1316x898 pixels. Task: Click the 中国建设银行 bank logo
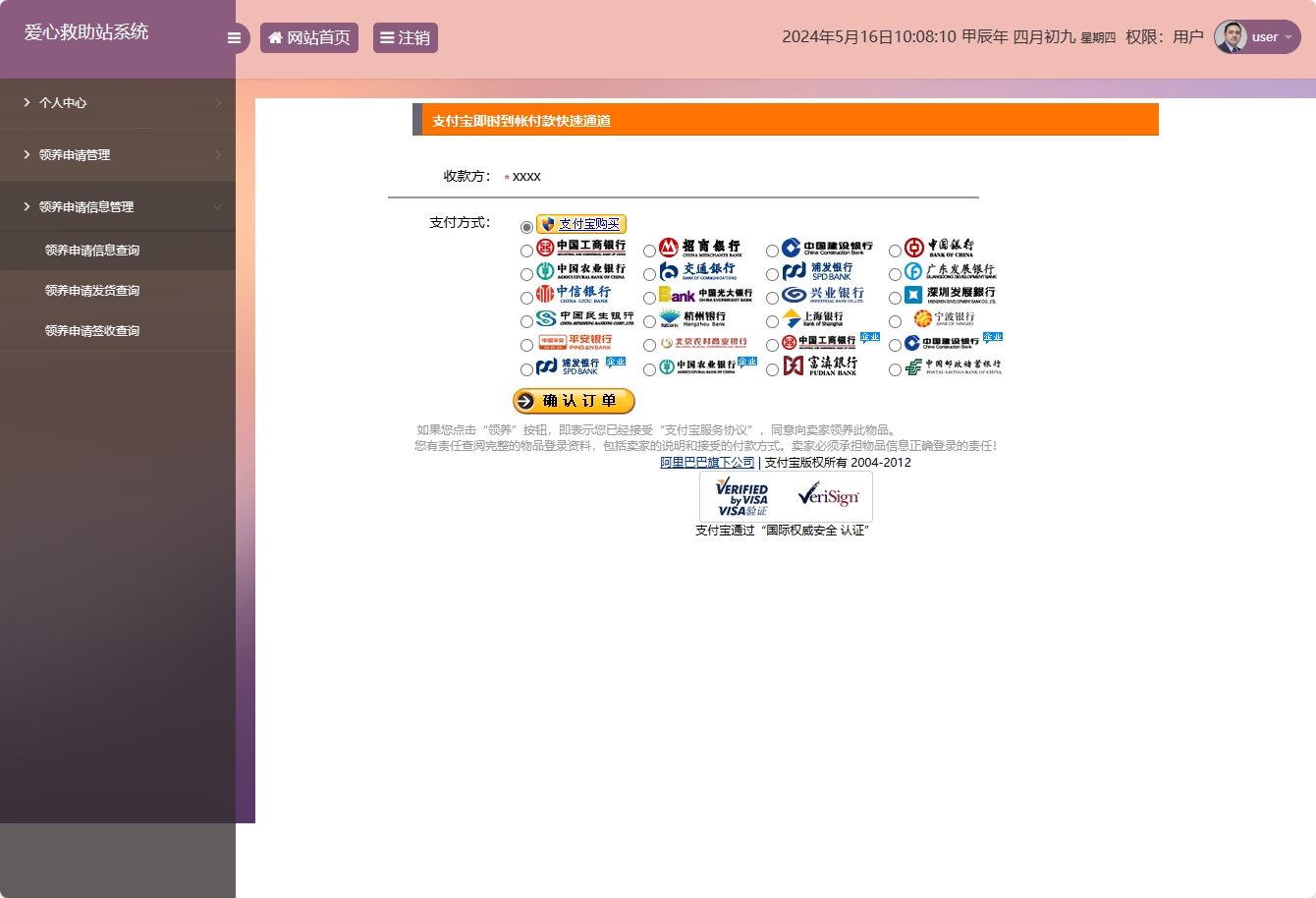click(x=823, y=248)
